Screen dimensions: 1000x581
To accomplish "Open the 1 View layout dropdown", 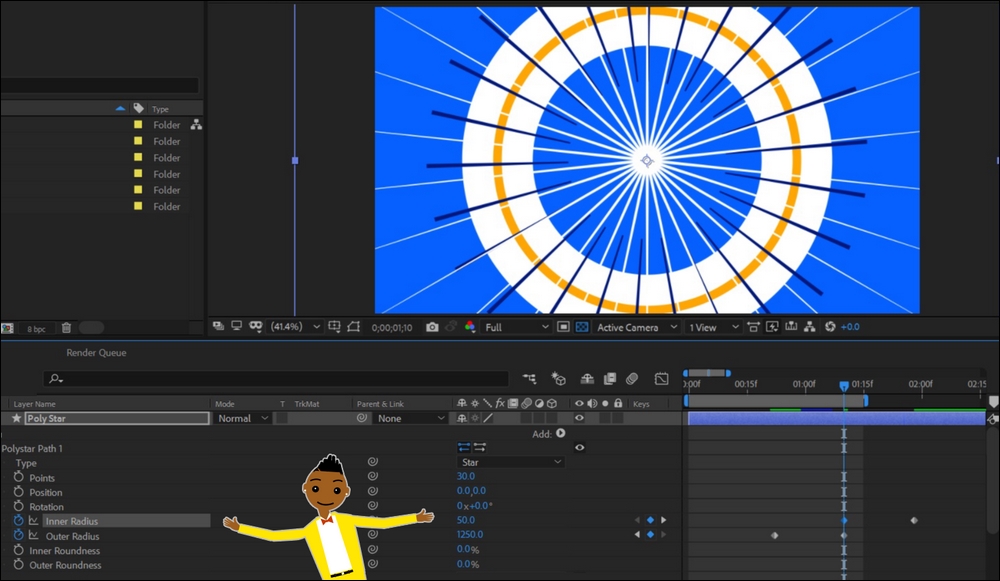I will pyautogui.click(x=714, y=327).
